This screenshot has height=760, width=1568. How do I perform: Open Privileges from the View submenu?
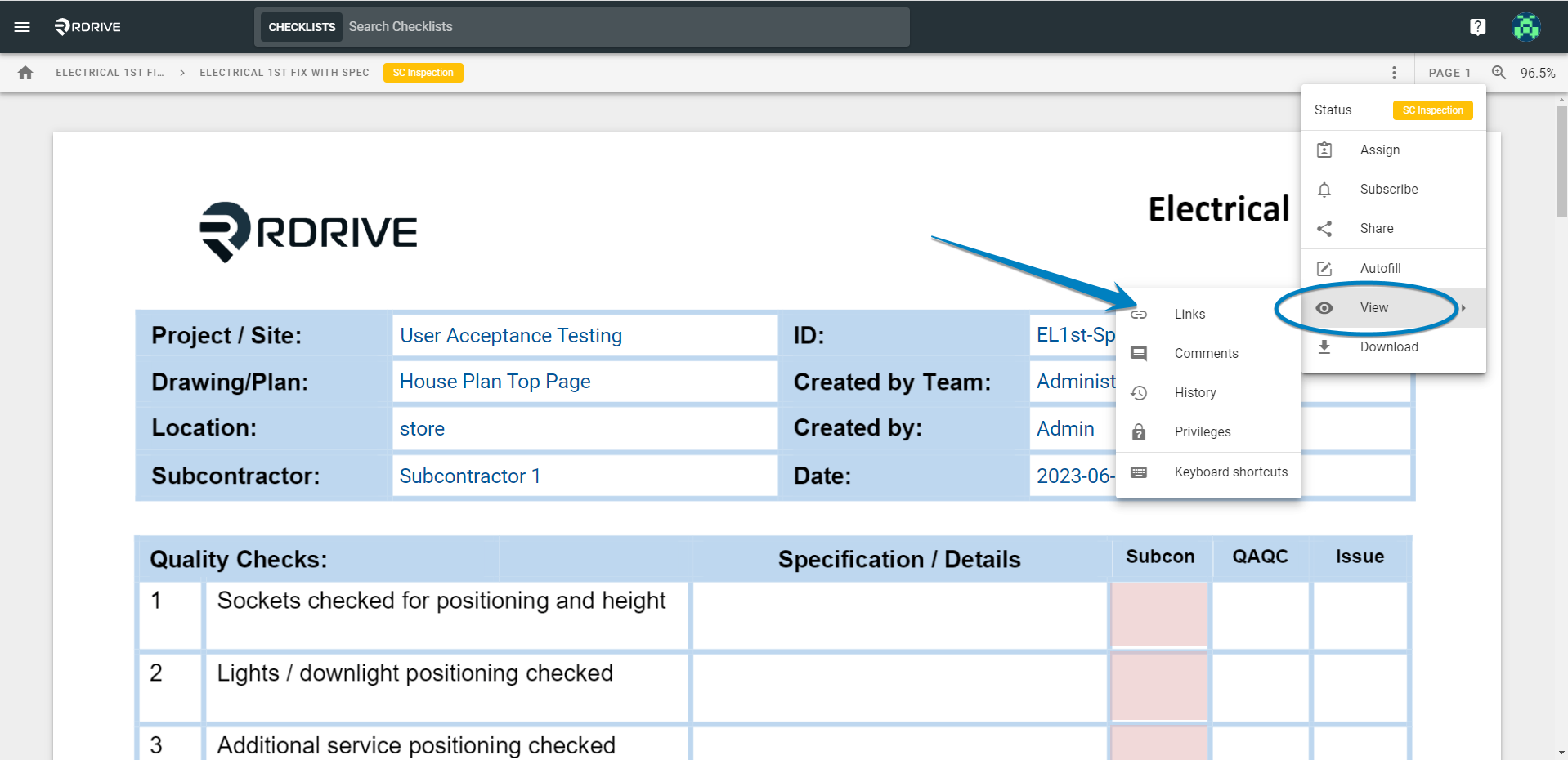coord(1208,432)
